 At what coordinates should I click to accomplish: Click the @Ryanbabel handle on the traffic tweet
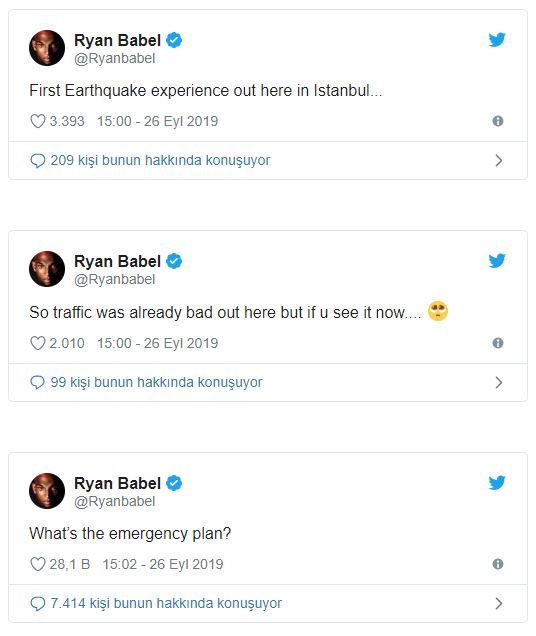point(114,279)
